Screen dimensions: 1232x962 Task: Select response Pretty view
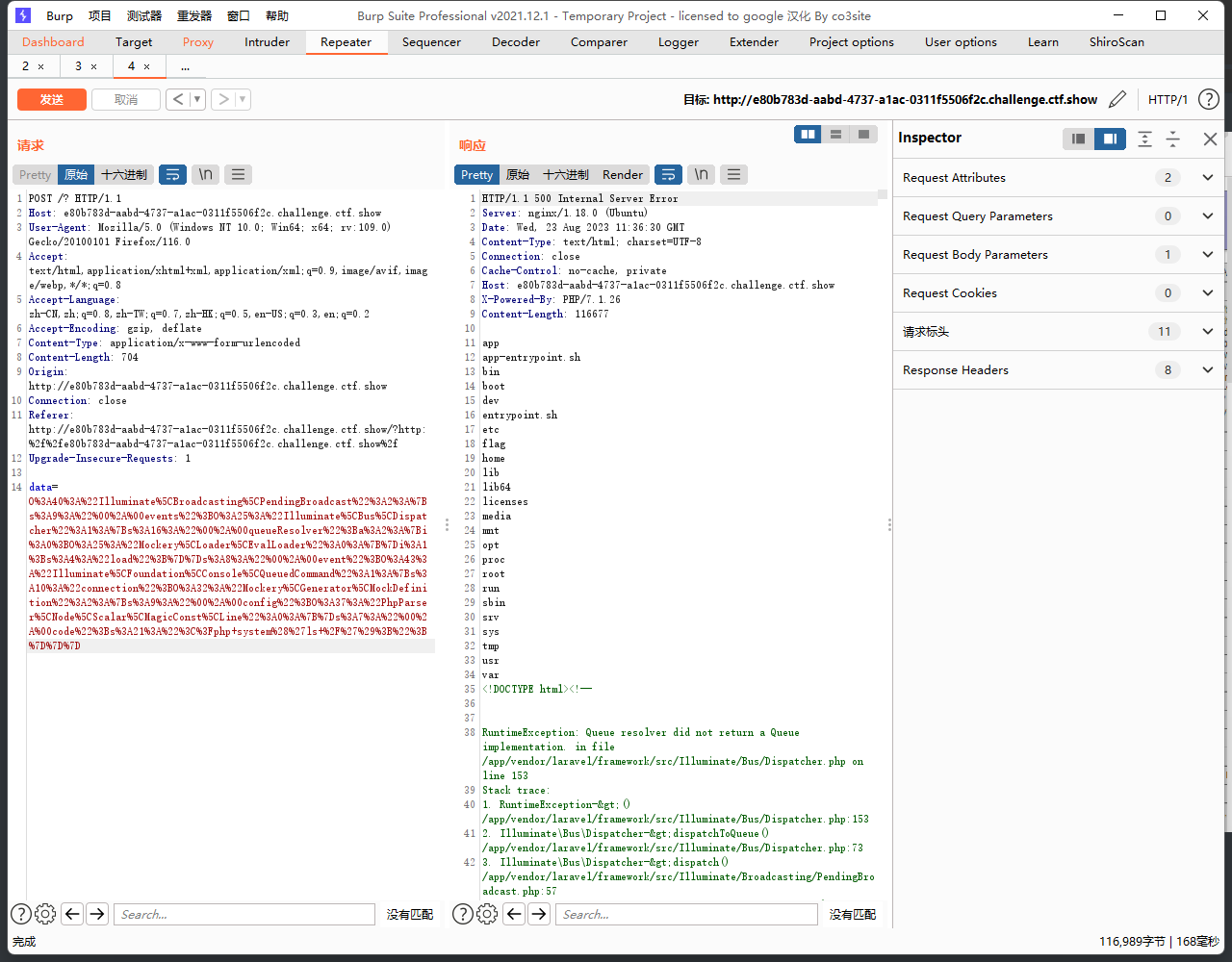476,174
